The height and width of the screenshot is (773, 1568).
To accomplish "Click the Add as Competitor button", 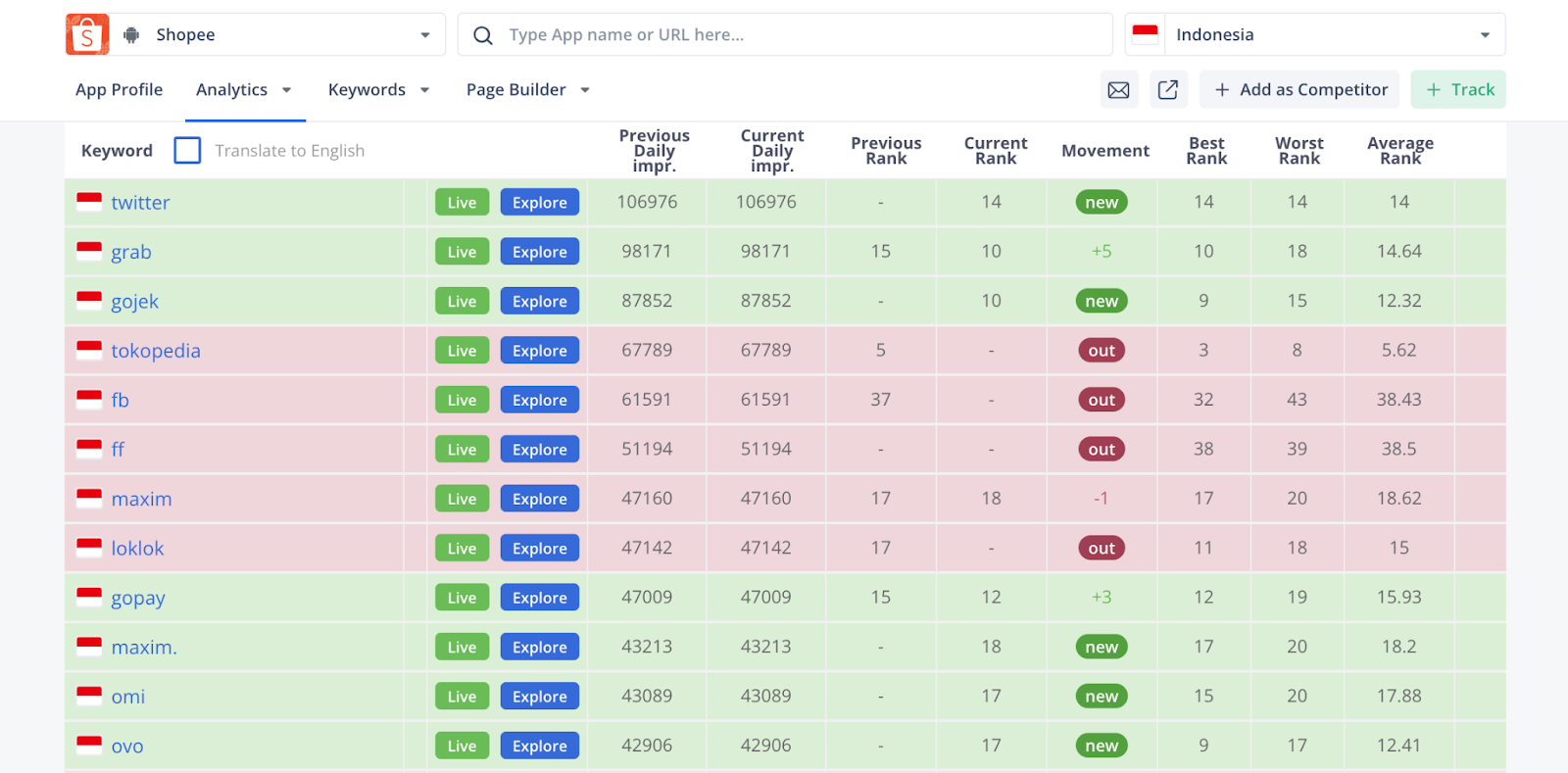I will pyautogui.click(x=1301, y=90).
